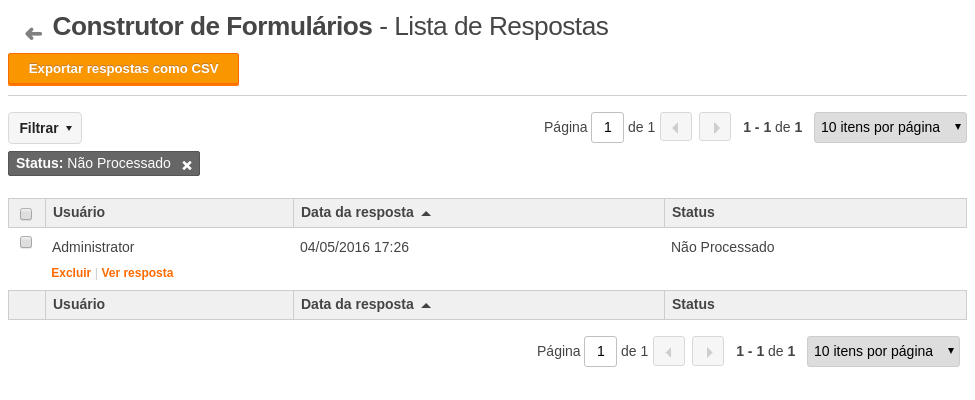Sort by Usuário column in top header
Viewport: 975px width, 400px height.
pyautogui.click(x=79, y=212)
